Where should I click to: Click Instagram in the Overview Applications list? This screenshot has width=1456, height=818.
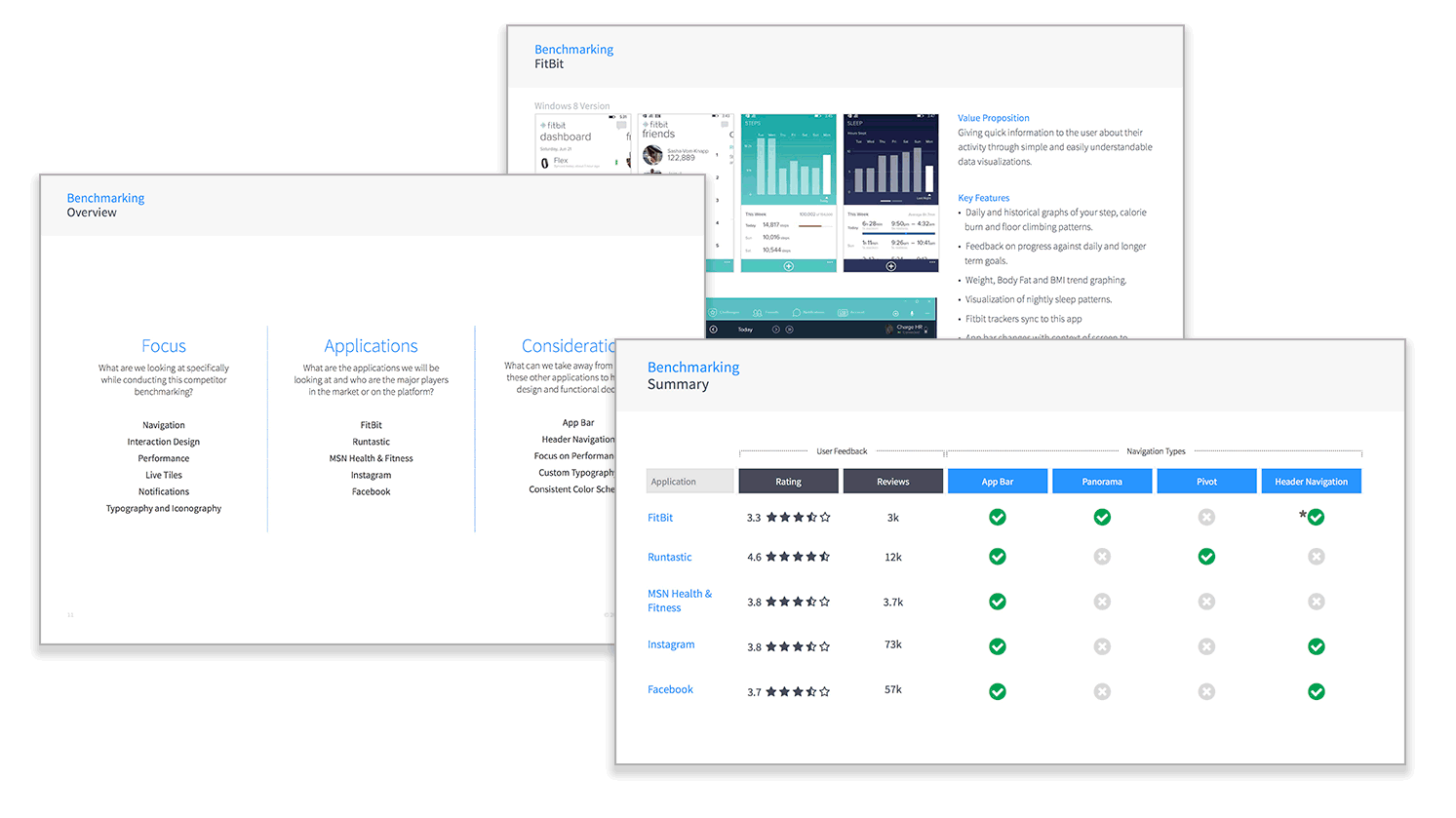[x=372, y=475]
